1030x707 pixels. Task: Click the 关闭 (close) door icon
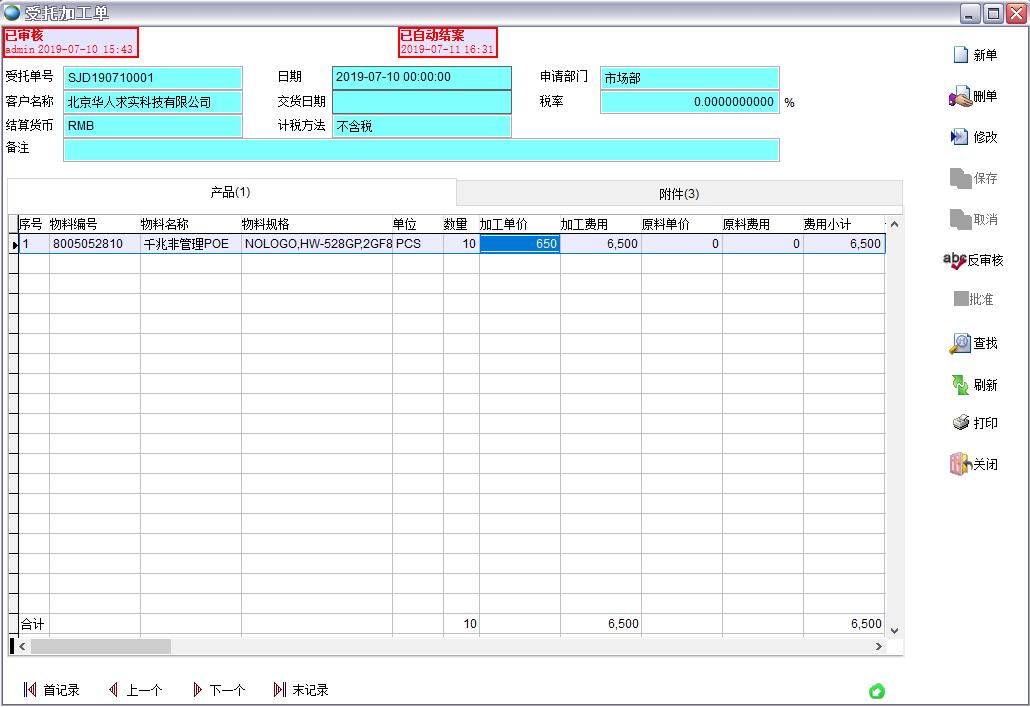tap(960, 464)
